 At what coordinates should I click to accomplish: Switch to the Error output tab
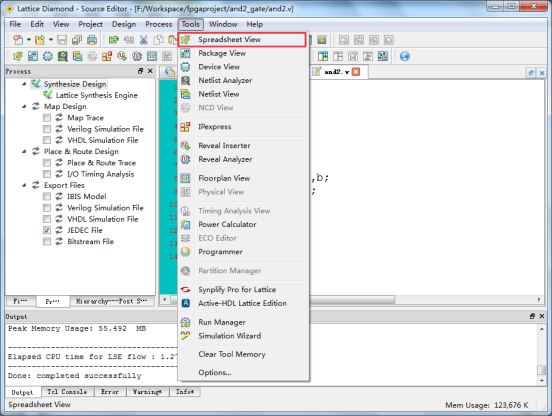point(110,392)
